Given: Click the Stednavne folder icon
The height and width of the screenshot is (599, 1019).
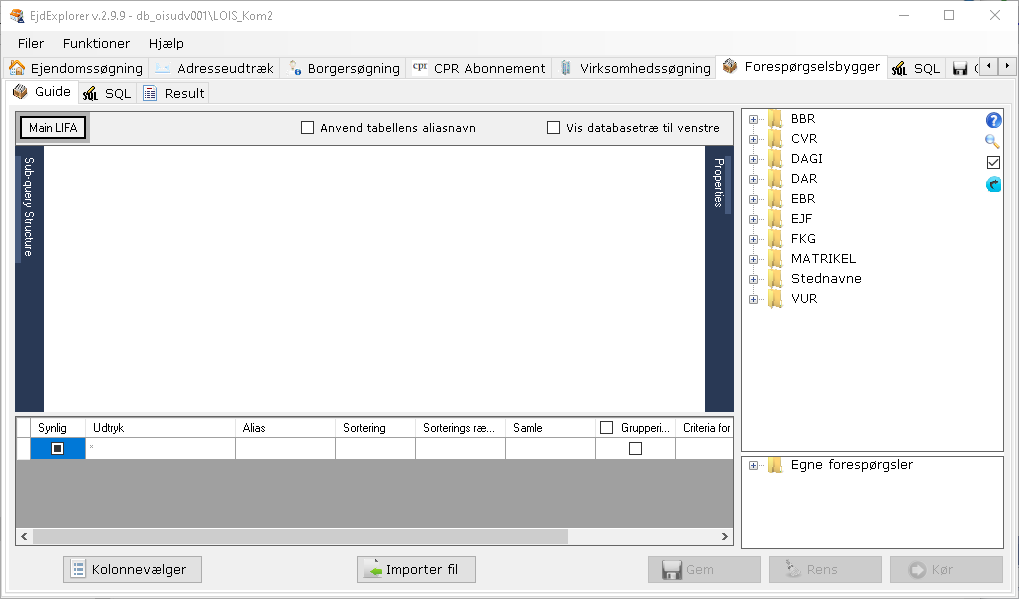Looking at the screenshot, I should [x=775, y=279].
